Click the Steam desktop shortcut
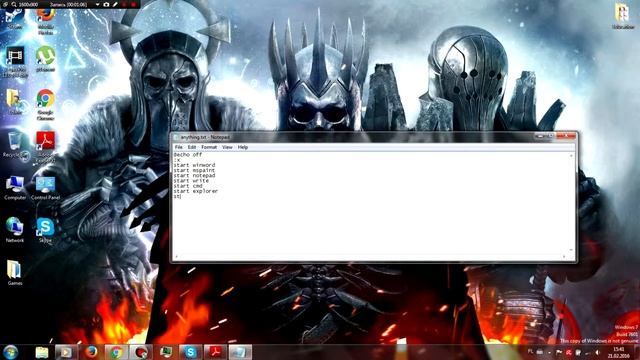The width and height of the screenshot is (640, 360). [x=15, y=19]
